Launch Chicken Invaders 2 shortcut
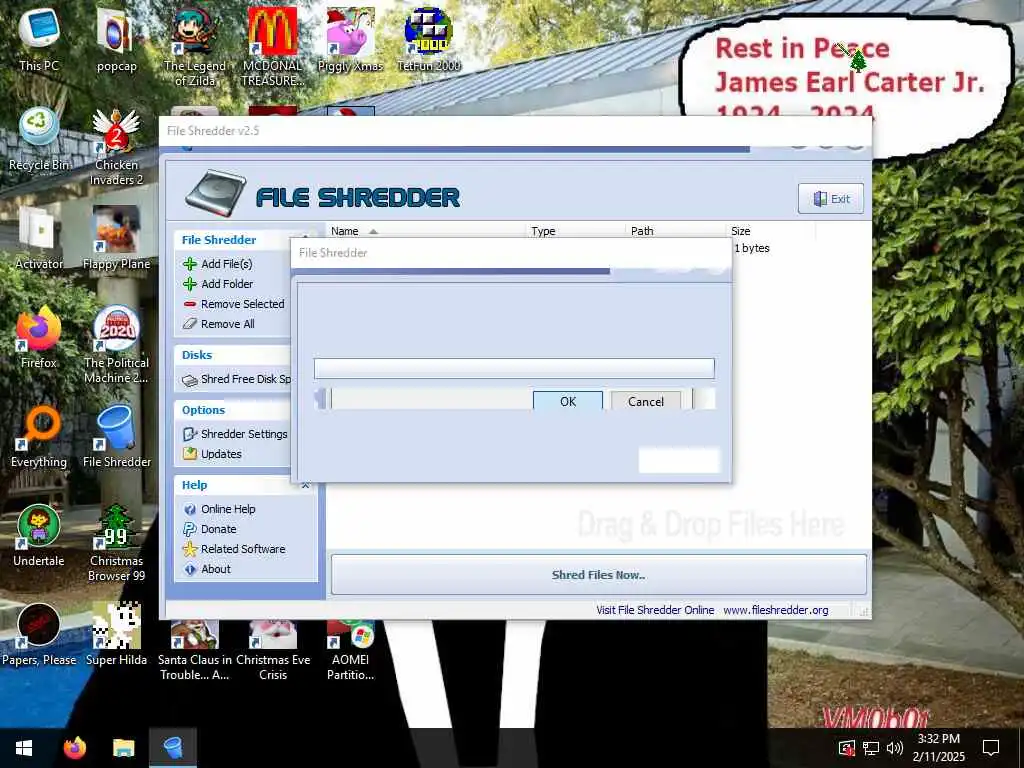1024x768 pixels. (x=116, y=147)
